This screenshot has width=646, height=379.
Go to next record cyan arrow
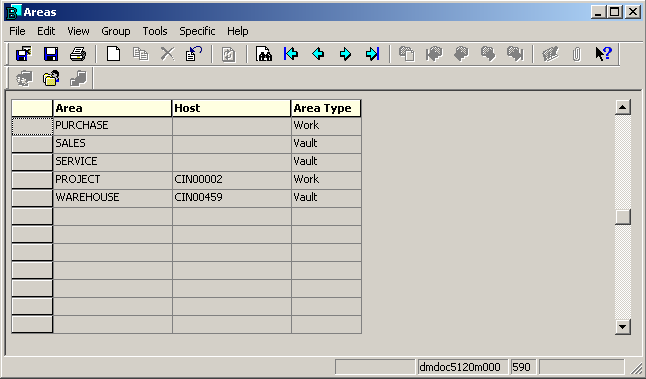coord(345,54)
